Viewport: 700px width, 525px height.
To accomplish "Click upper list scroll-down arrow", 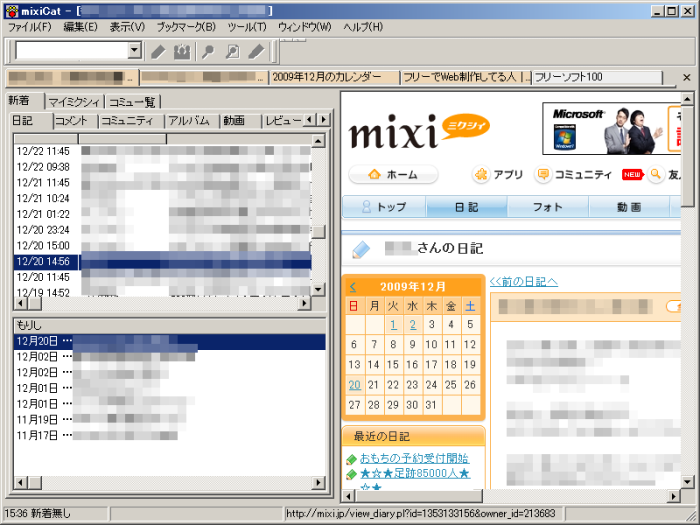I will 318,289.
